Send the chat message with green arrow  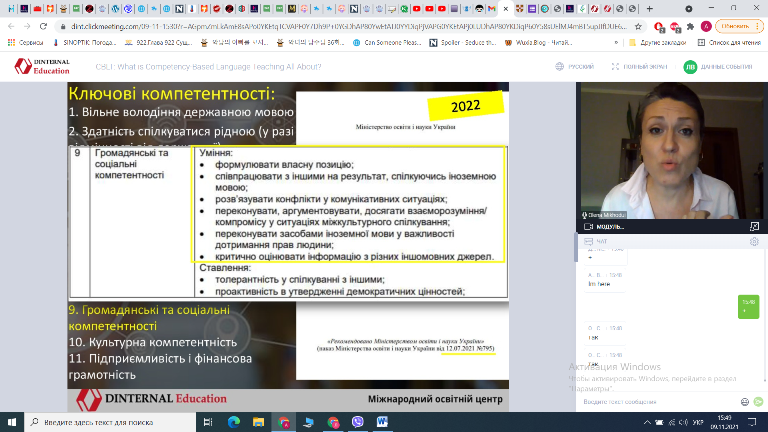click(758, 402)
